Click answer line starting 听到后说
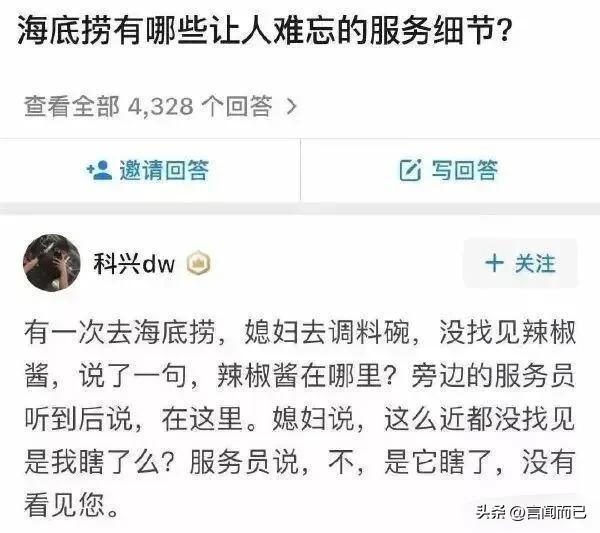The width and height of the screenshot is (600, 533). pyautogui.click(x=300, y=419)
